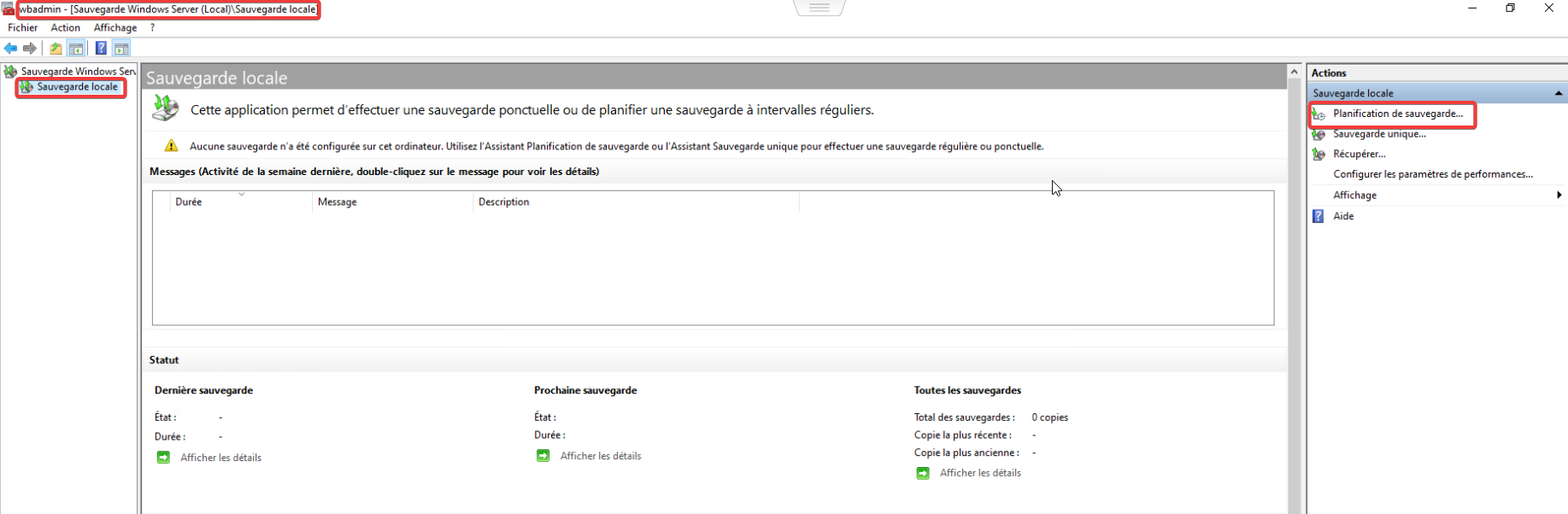Click the blue Help question mark toolbar icon
Viewport: 1568px width, 514px height.
[101, 49]
